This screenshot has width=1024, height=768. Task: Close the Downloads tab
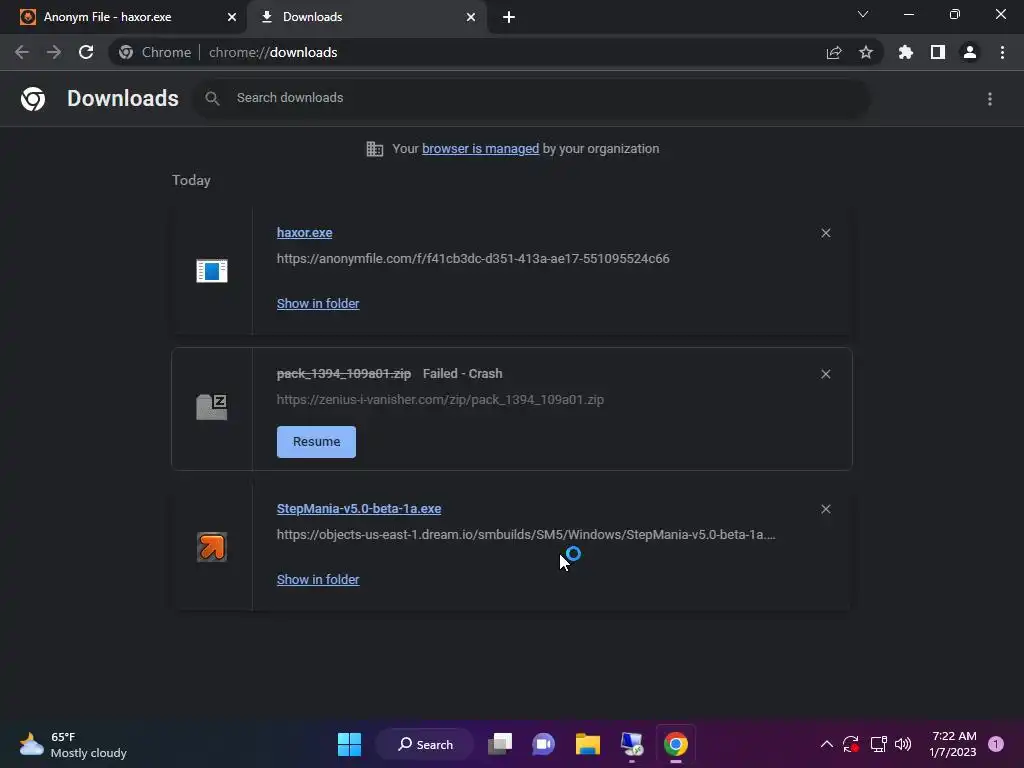(x=471, y=17)
